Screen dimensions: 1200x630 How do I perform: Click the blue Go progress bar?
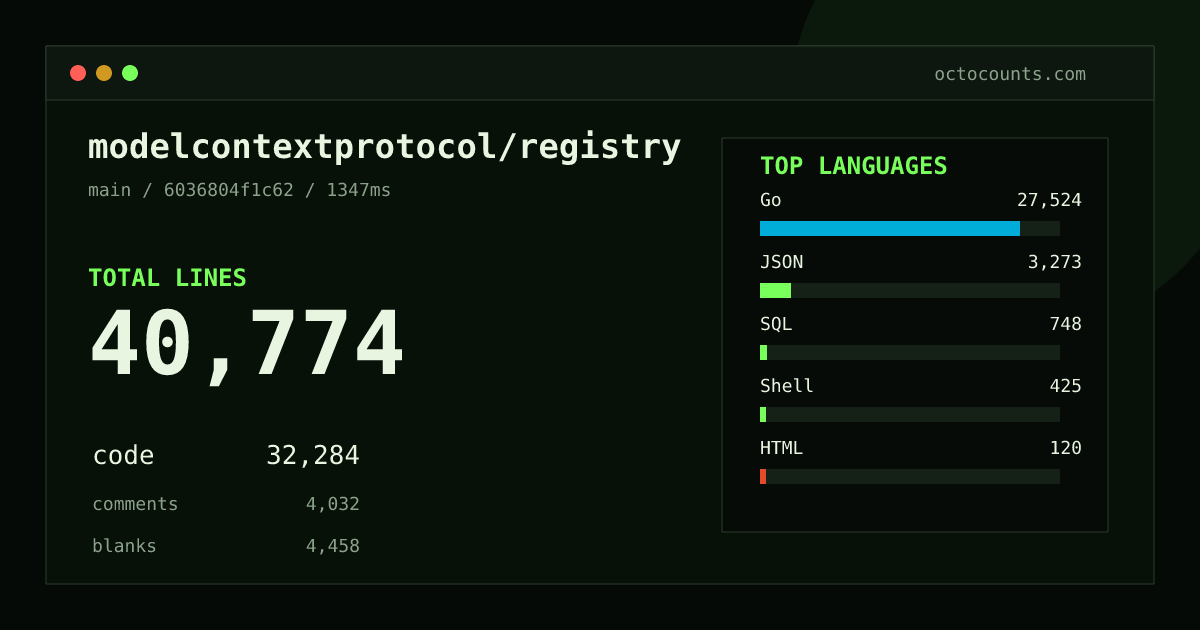[x=890, y=228]
